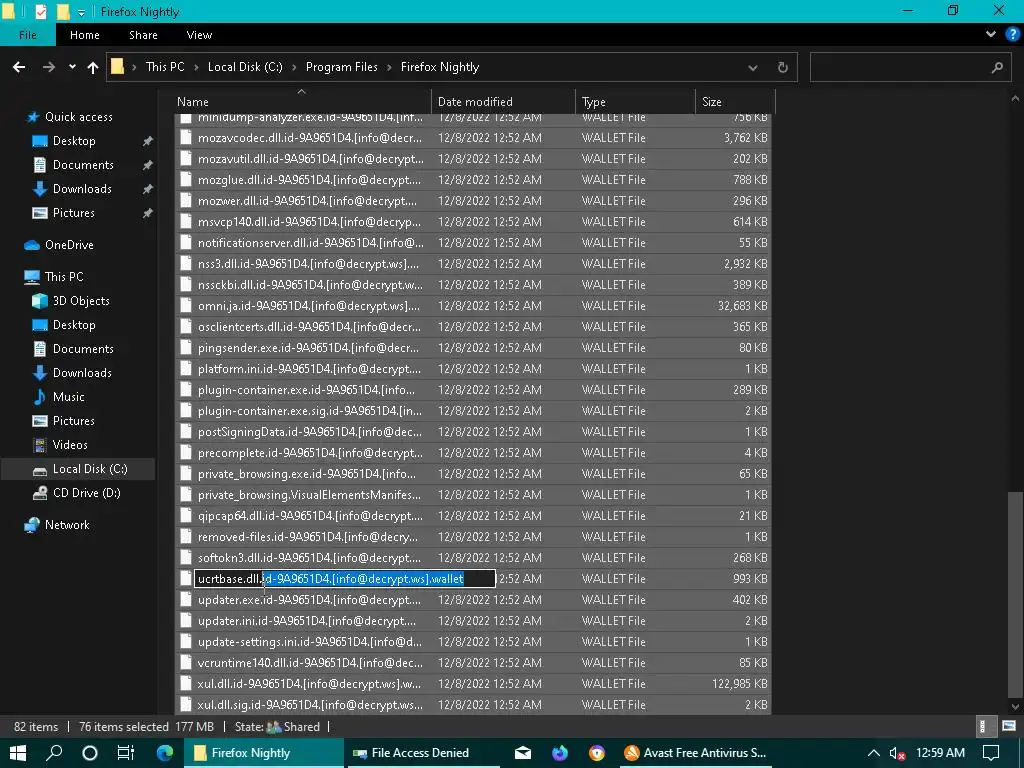Select the pingsender.exe file row

pyautogui.click(x=473, y=347)
